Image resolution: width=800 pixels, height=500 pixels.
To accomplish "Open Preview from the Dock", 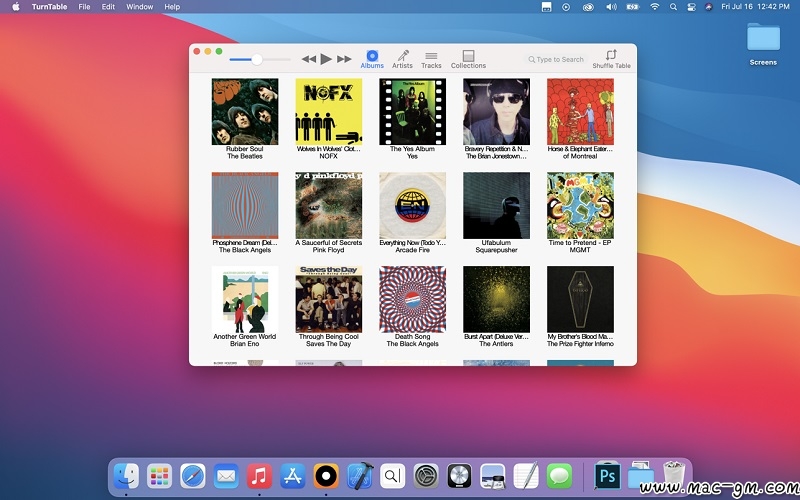I will [x=493, y=476].
